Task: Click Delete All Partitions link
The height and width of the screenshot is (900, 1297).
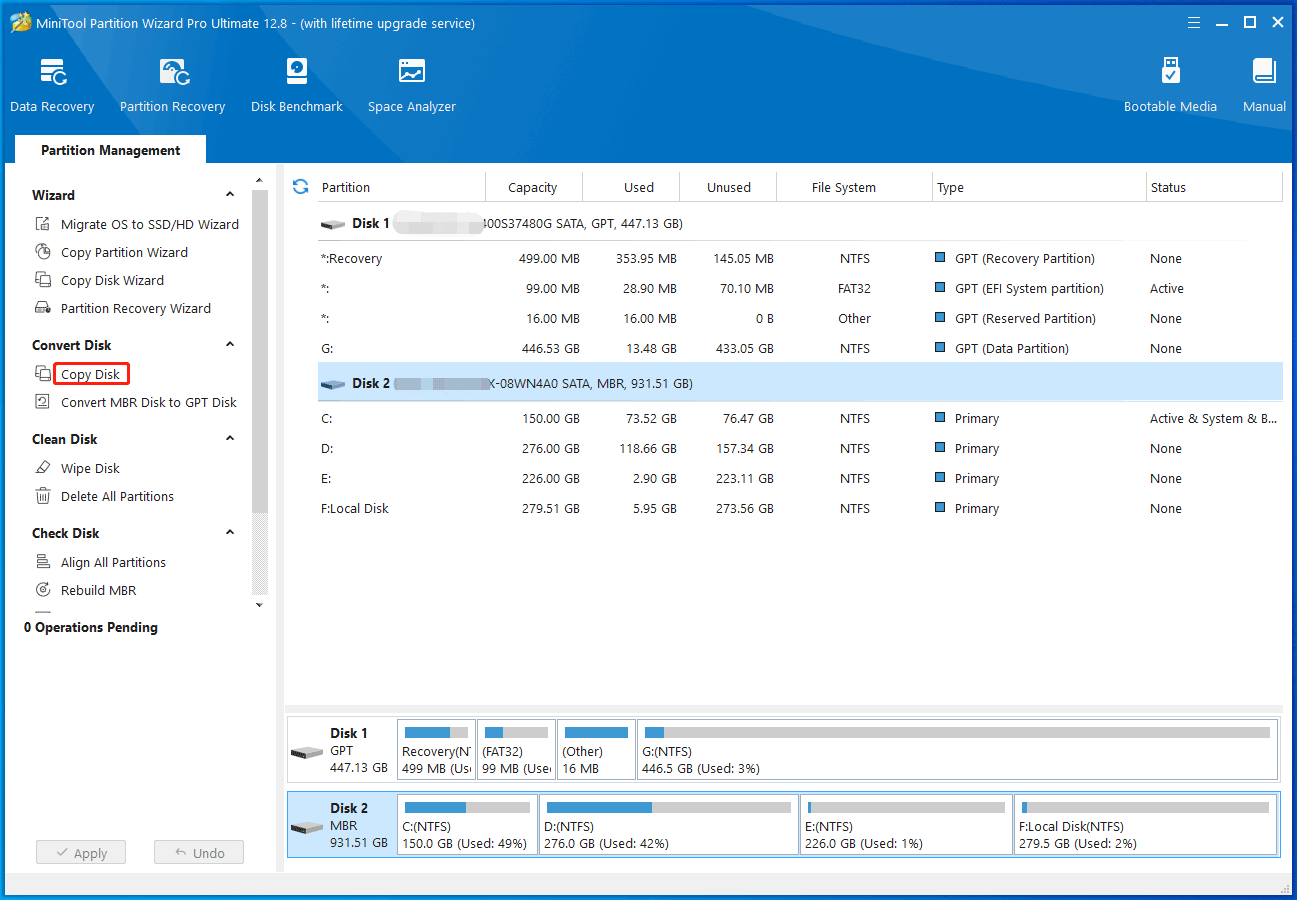Action: coord(117,496)
